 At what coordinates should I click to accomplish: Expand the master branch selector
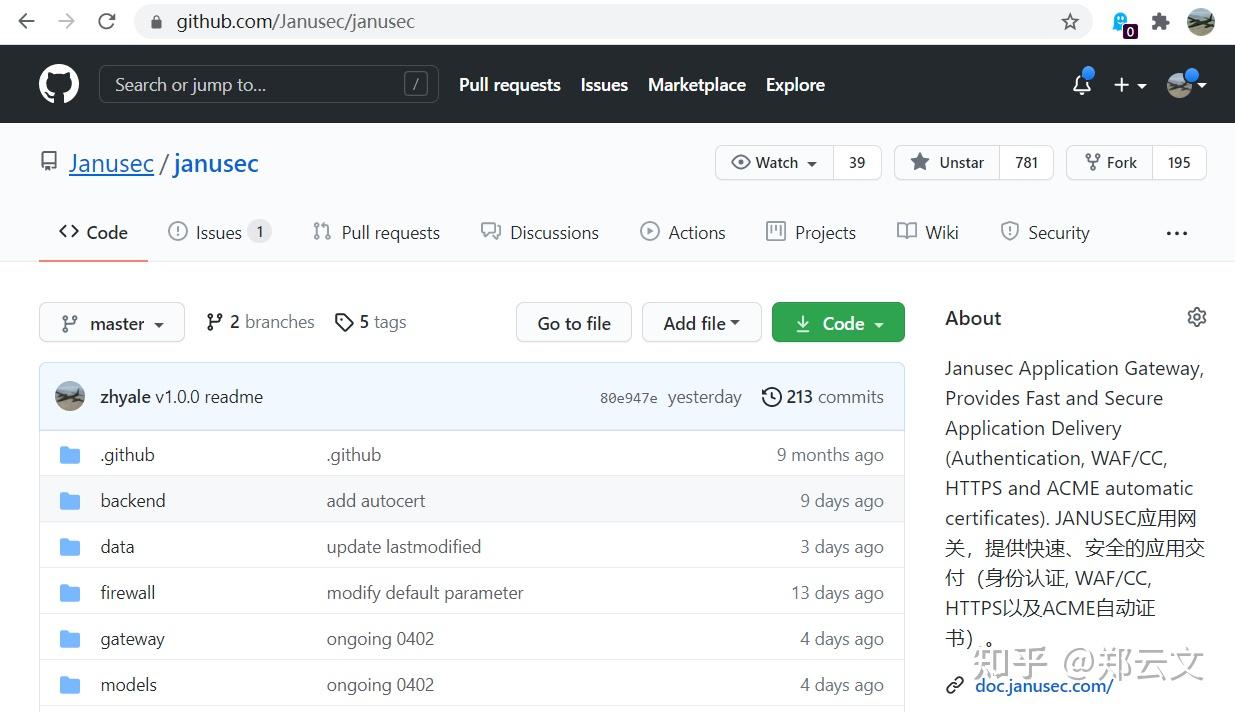pyautogui.click(x=112, y=323)
